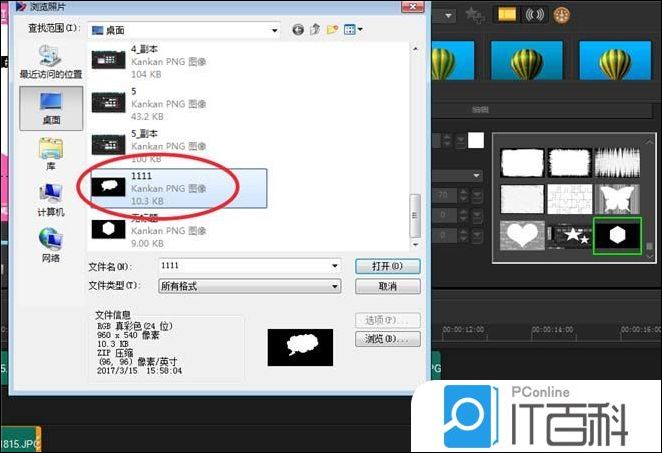The image size is (662, 453).
Task: Click the 文件名 input field
Action: coord(250,266)
